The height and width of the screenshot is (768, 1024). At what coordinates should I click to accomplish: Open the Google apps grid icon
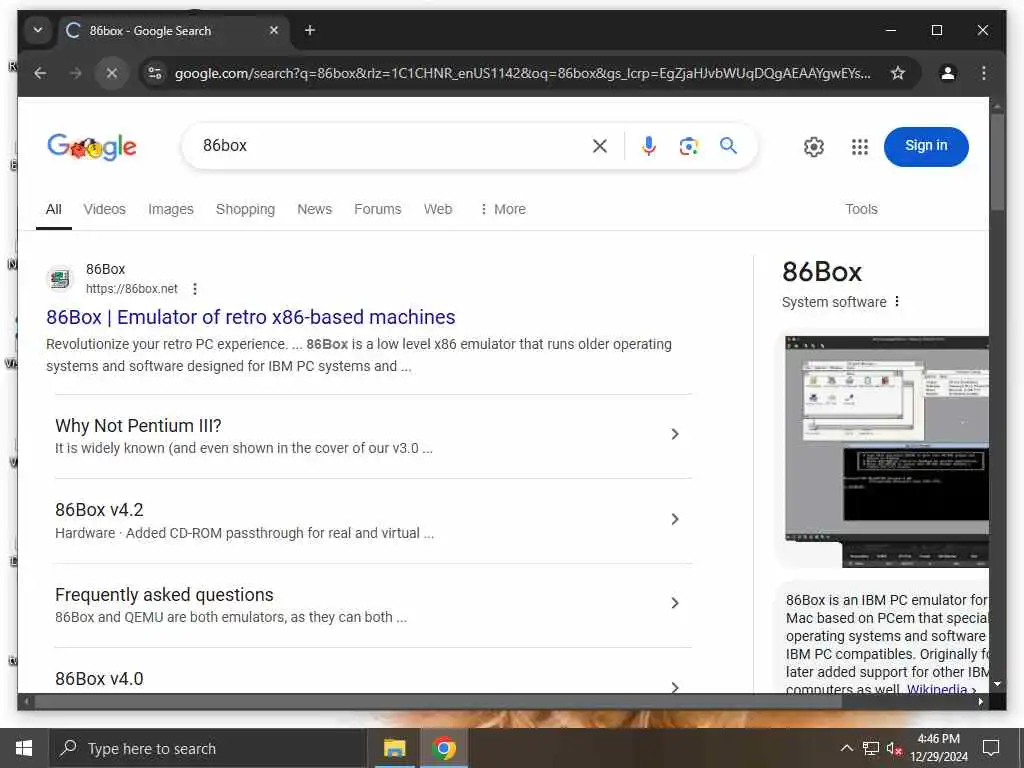pos(860,147)
